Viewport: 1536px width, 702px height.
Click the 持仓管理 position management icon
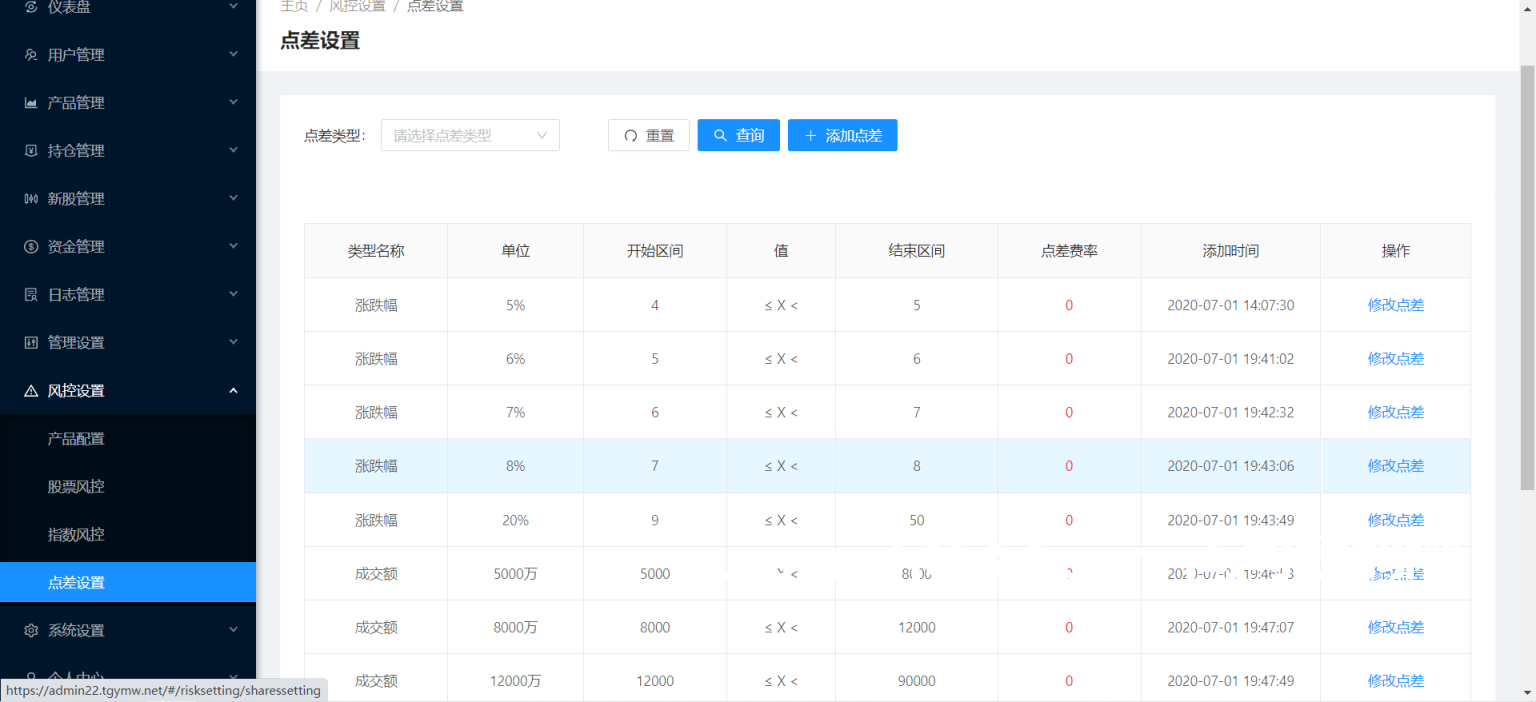[28, 150]
